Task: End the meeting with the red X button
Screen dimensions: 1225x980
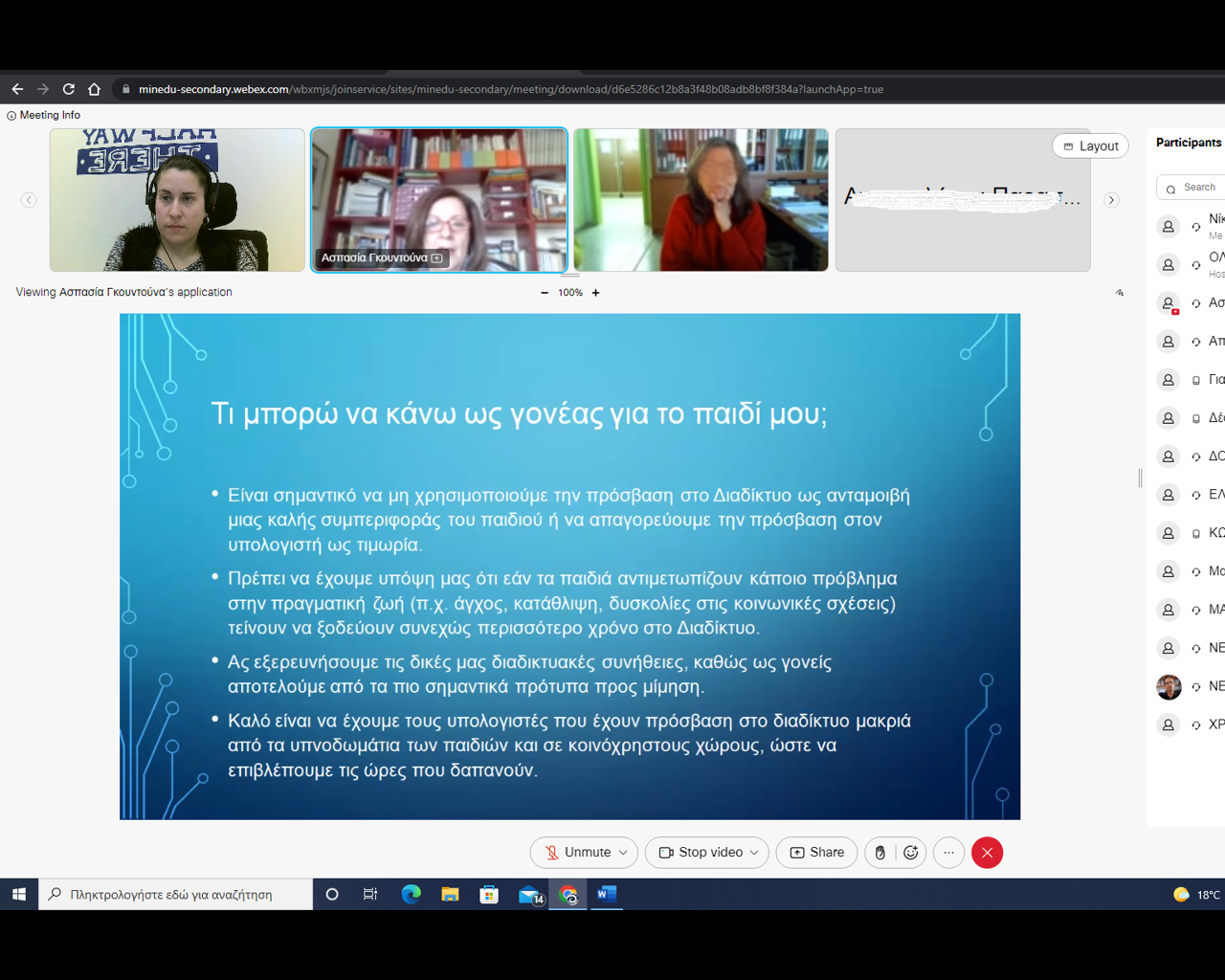Action: point(987,853)
